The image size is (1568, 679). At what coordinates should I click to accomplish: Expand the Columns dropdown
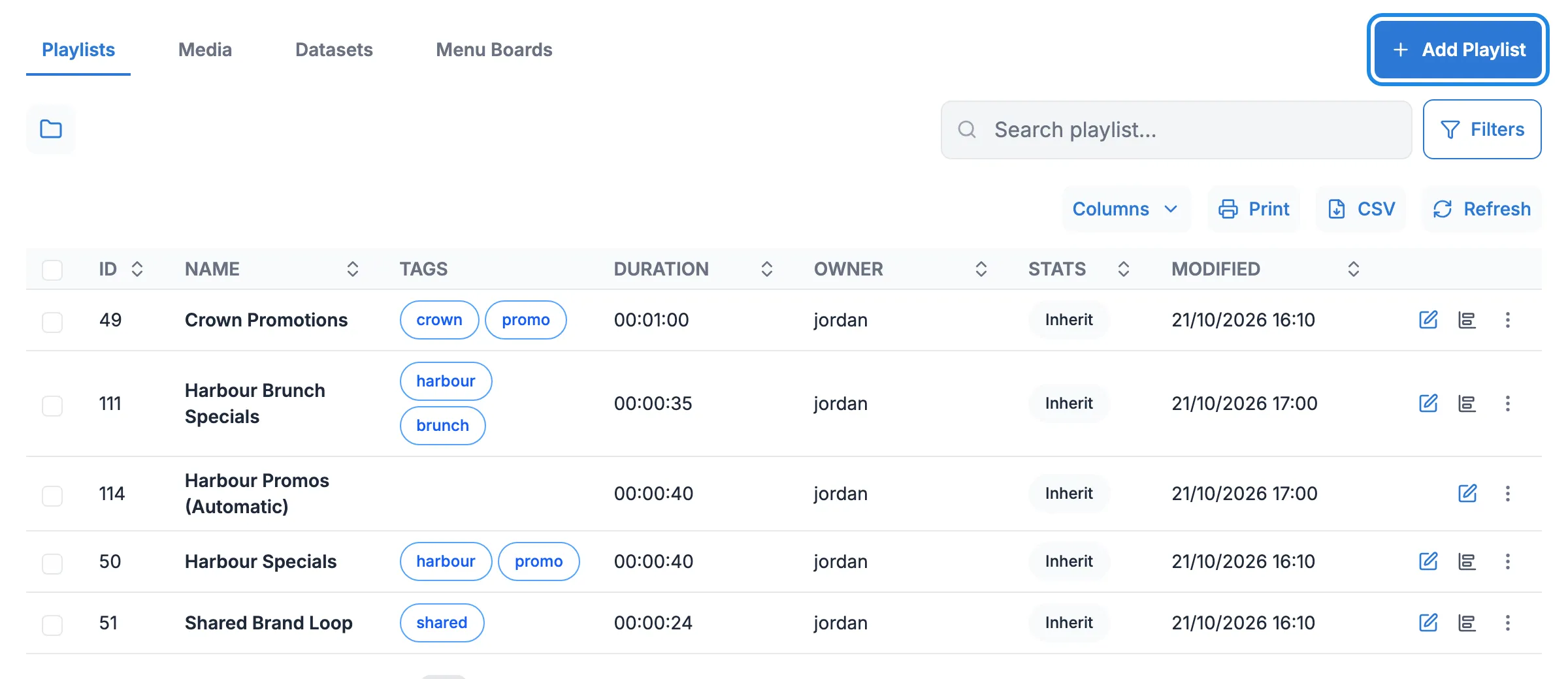(x=1126, y=209)
